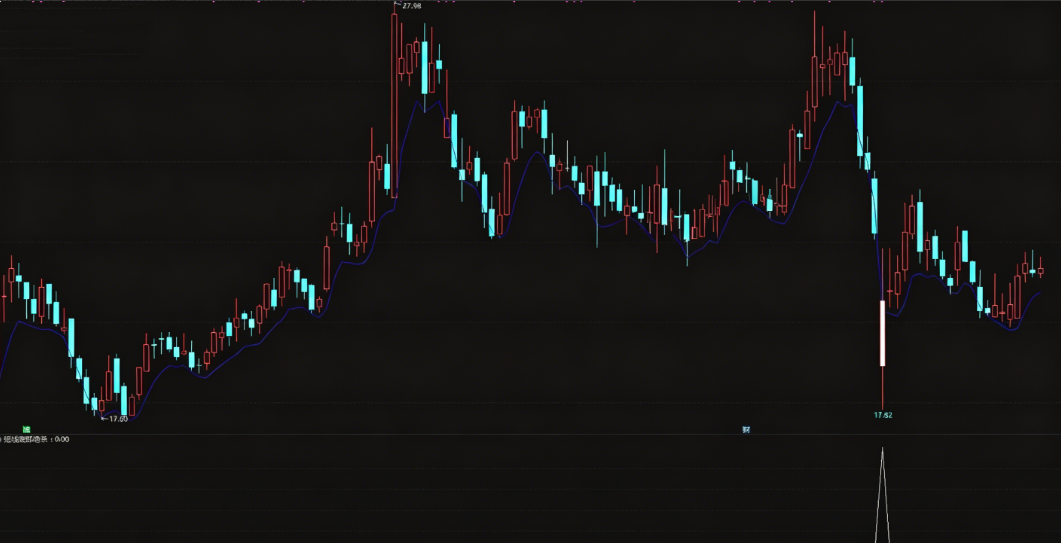This screenshot has height=543, width=1061.
Task: Select the 17.60 low price label
Action: [x=118, y=419]
